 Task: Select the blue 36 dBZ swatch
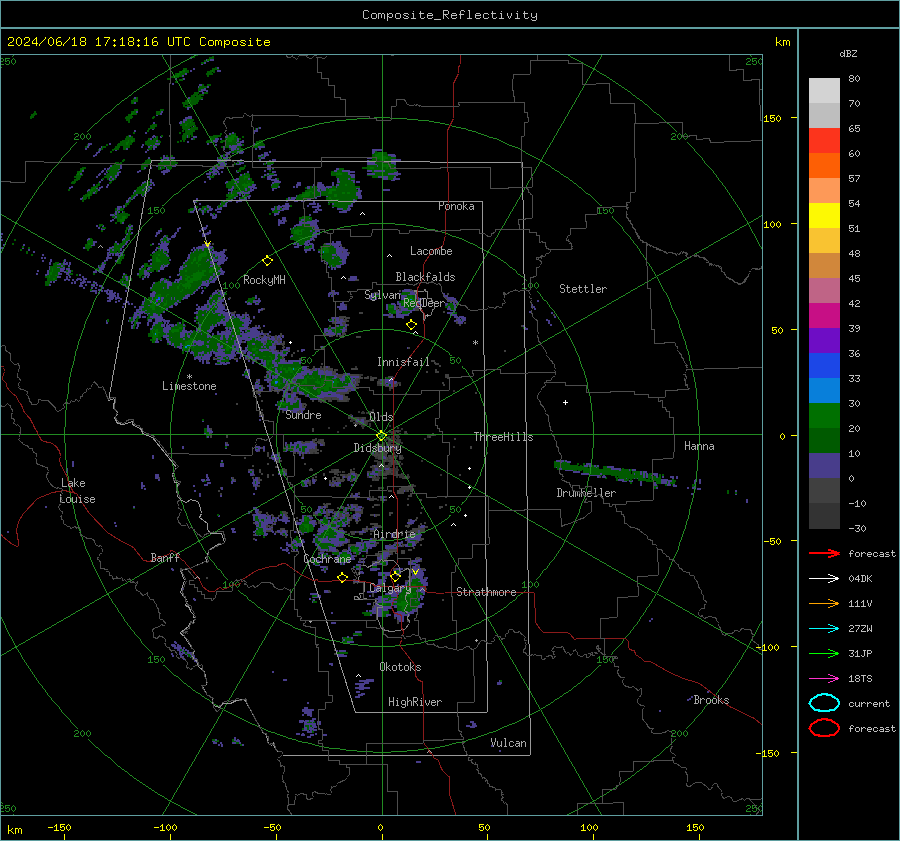(x=824, y=365)
